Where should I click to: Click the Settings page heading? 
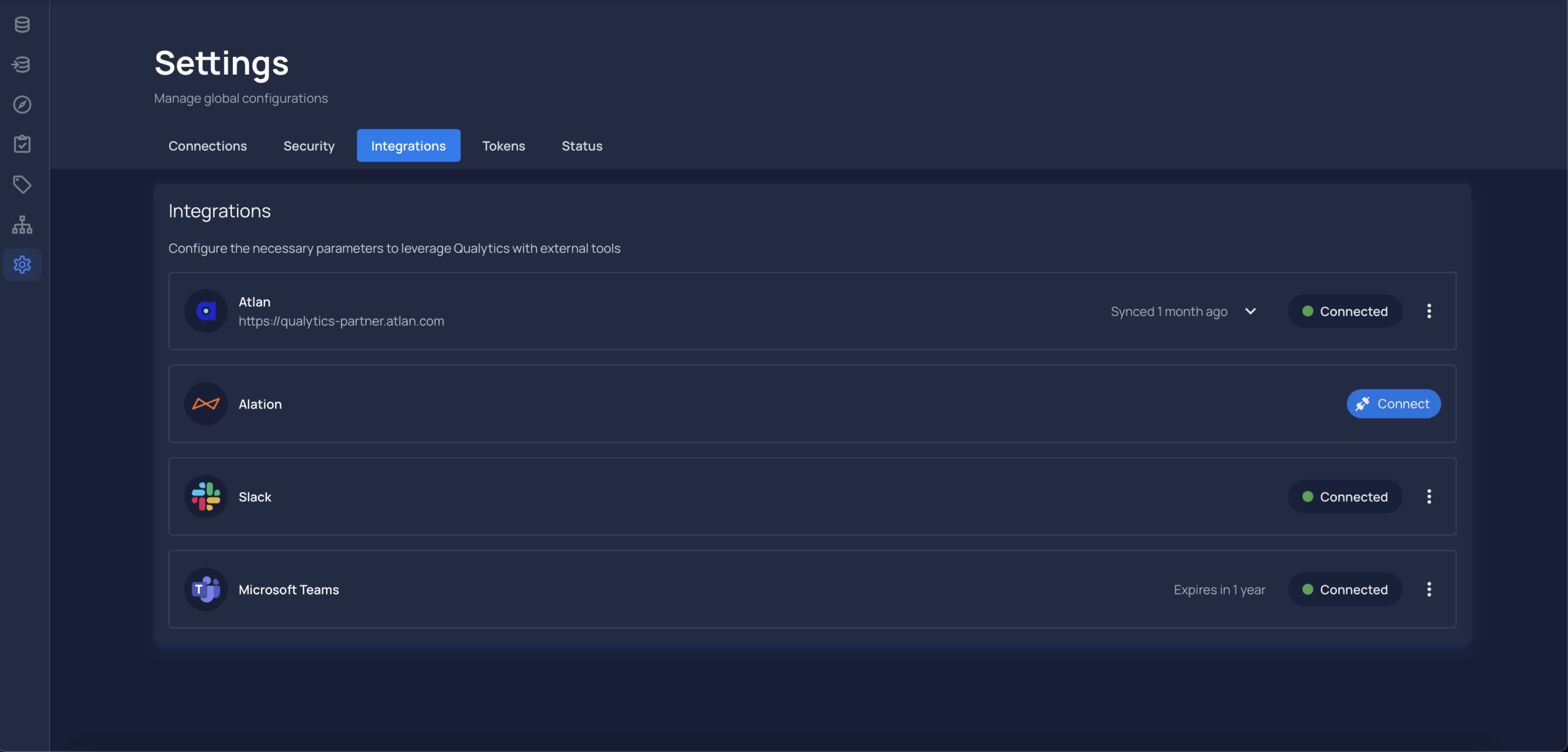point(221,64)
